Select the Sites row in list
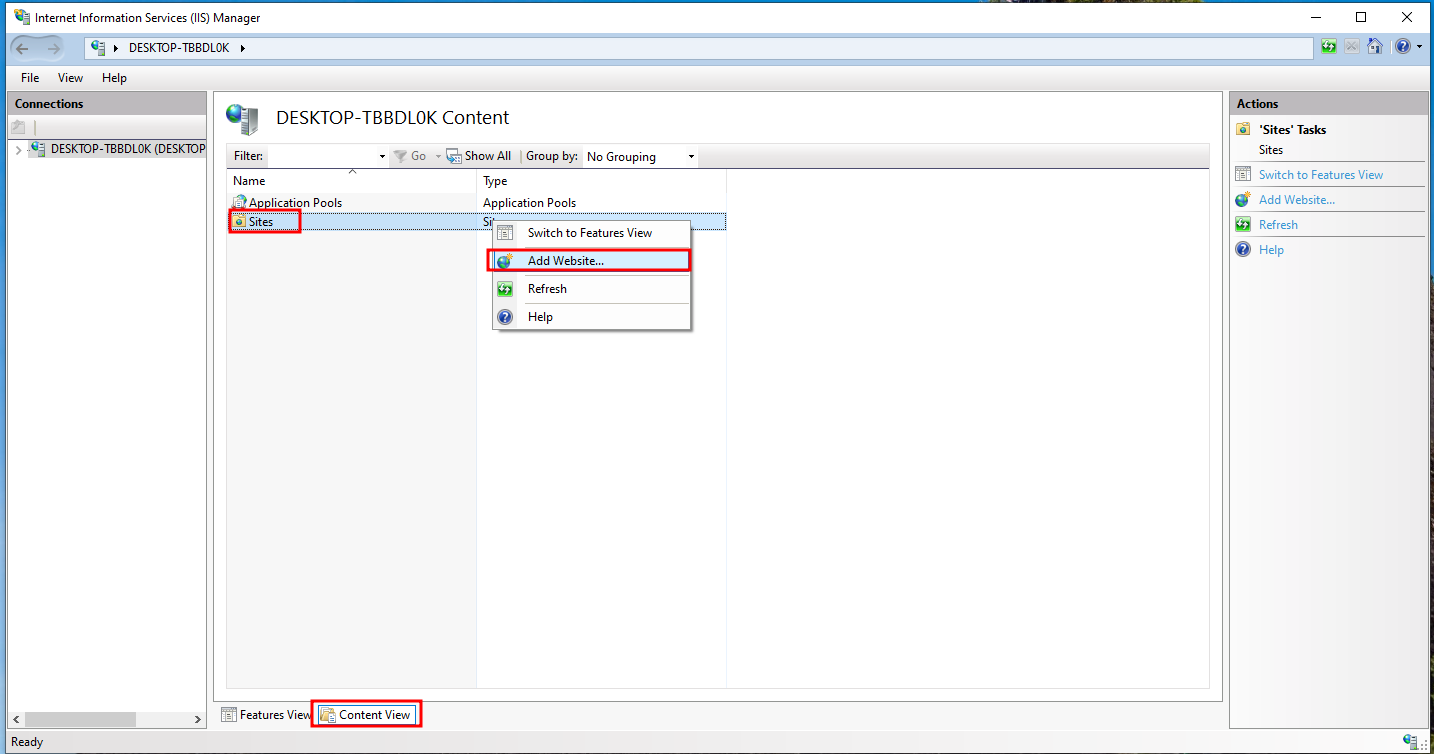The height and width of the screenshot is (754, 1434). [x=261, y=222]
